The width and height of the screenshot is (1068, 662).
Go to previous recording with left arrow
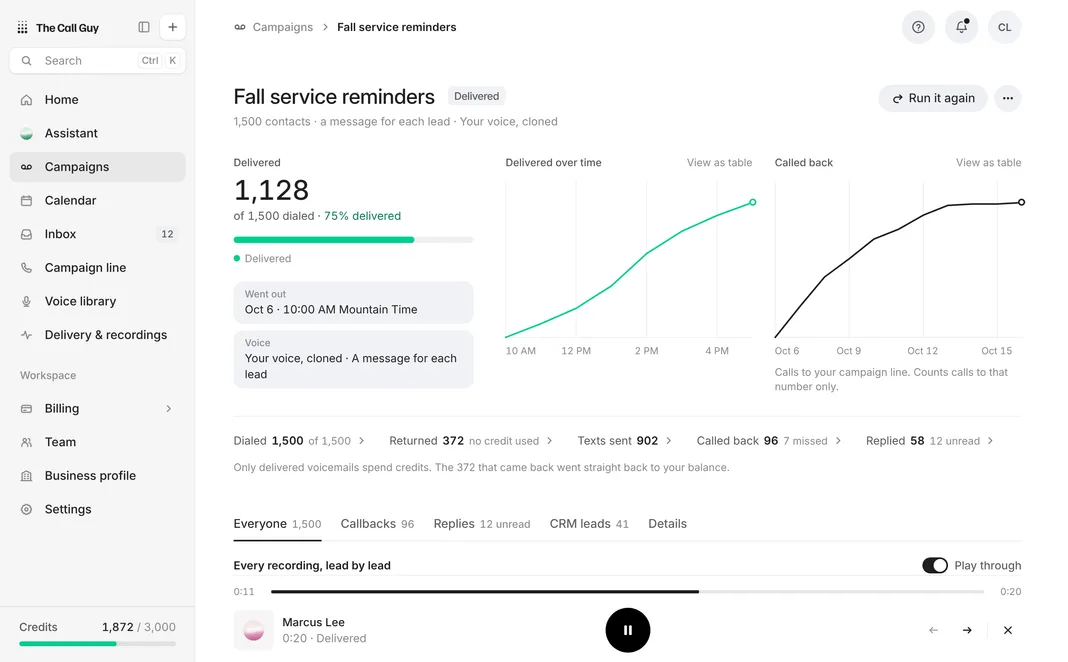coord(933,630)
